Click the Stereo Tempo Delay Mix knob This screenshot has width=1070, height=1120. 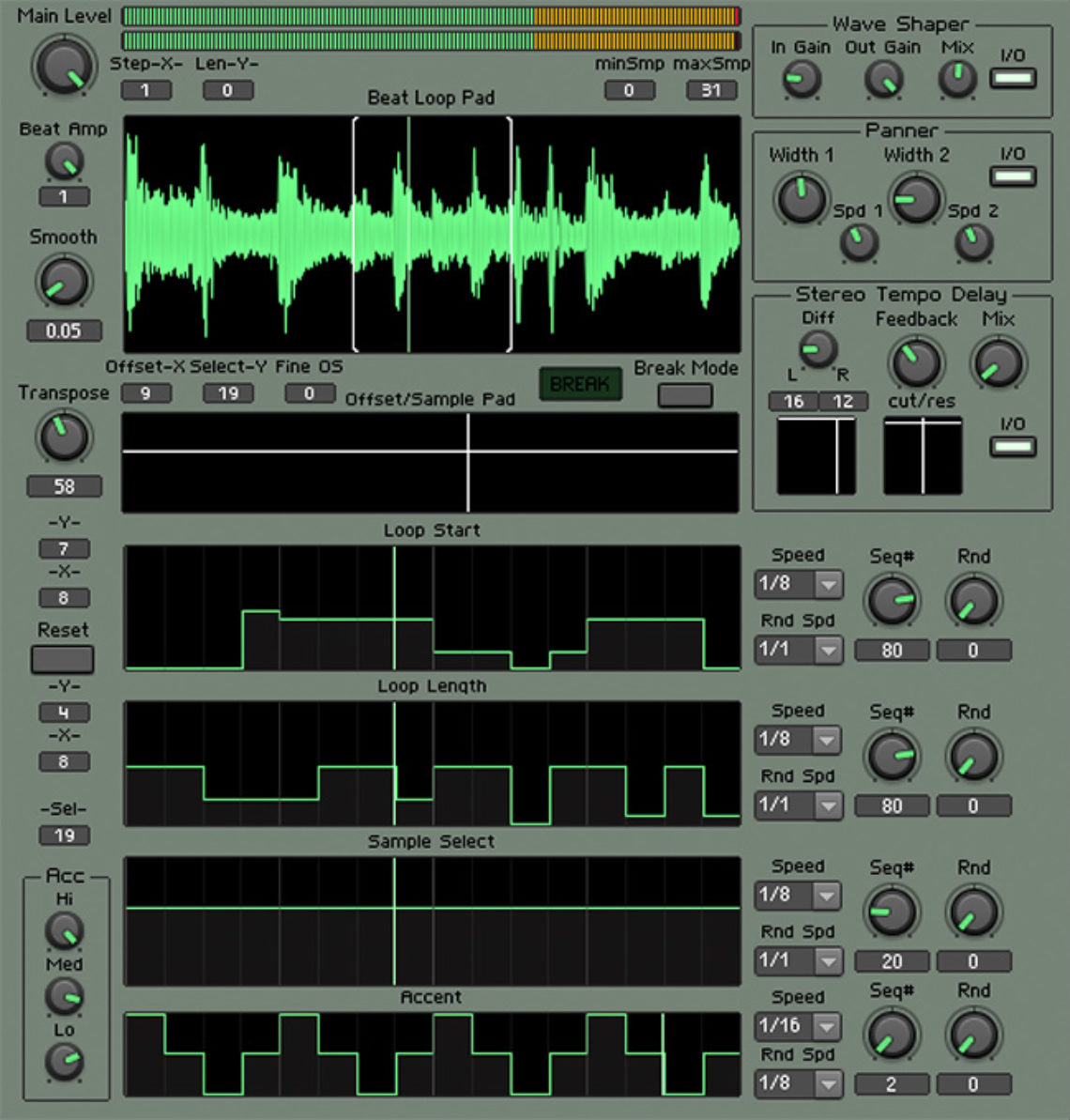click(x=999, y=363)
